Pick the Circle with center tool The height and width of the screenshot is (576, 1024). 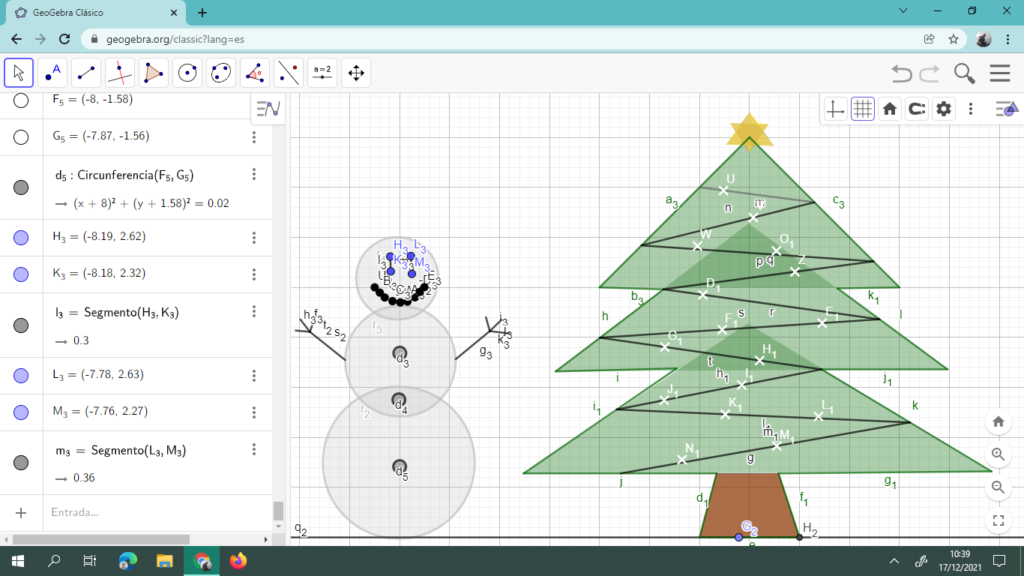tap(187, 73)
